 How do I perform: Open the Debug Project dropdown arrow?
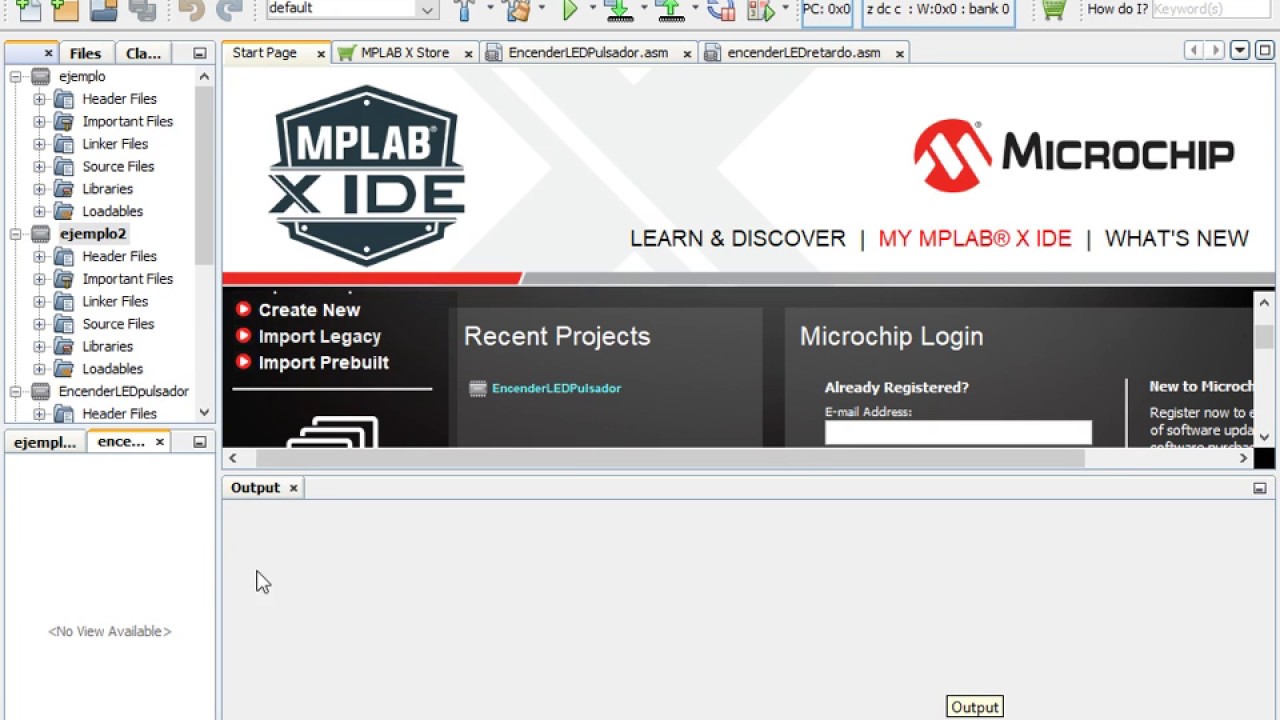(785, 9)
